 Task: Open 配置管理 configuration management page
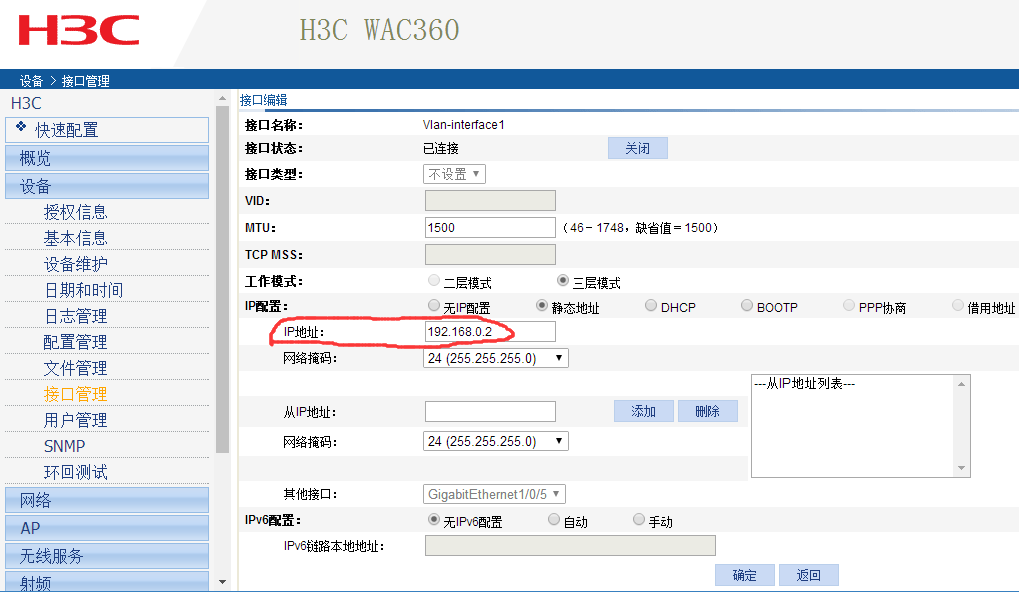pos(75,342)
